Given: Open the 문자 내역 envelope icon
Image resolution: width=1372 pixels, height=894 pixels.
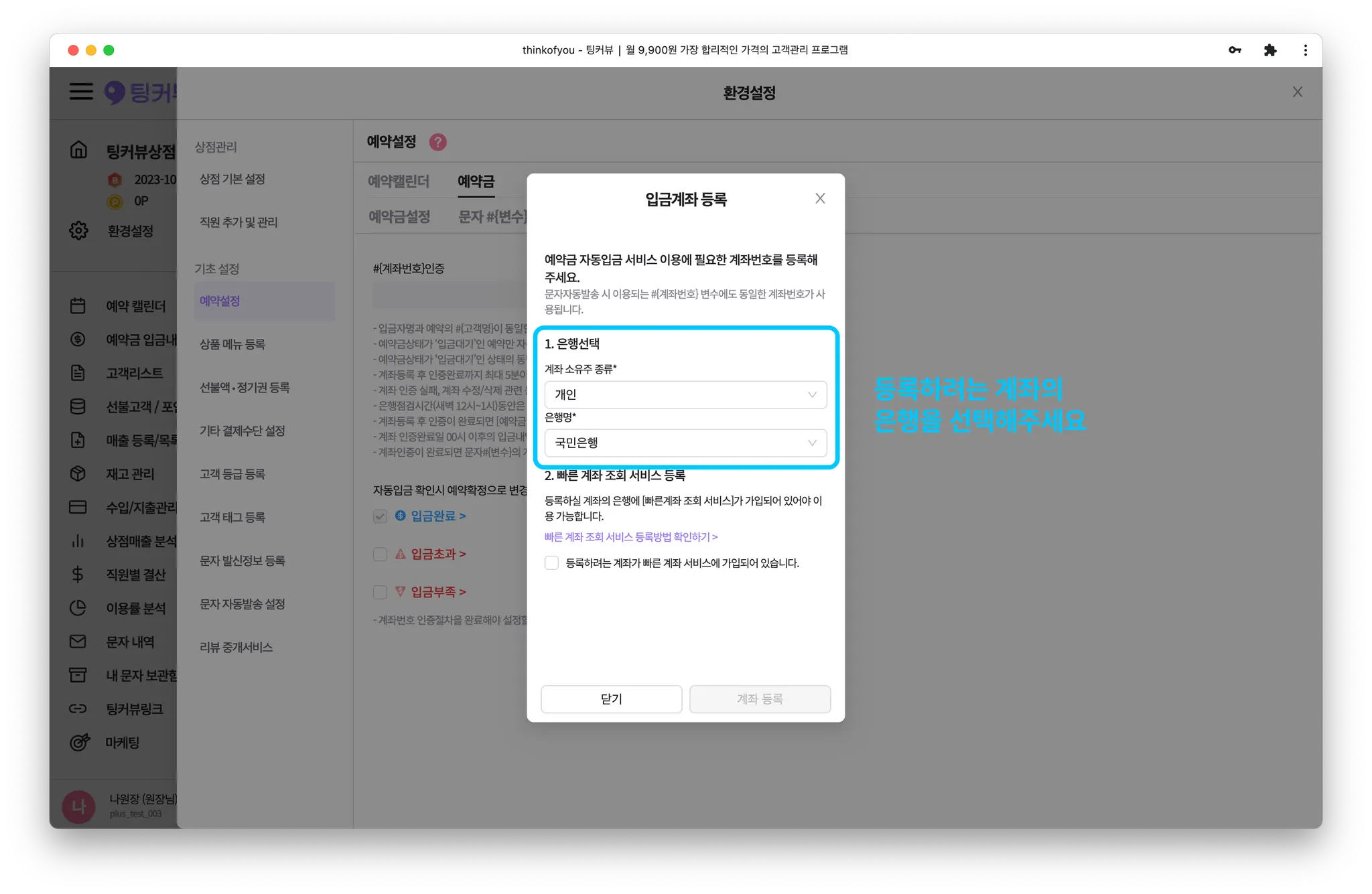Looking at the screenshot, I should 78,642.
